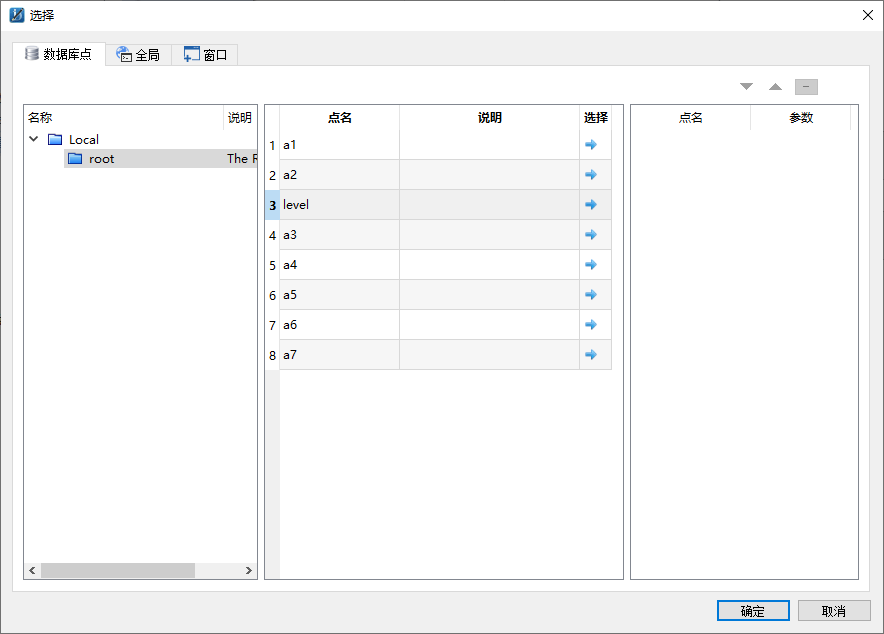This screenshot has height=634, width=884.
Task: Open the 数据库点 tab
Action: click(x=59, y=54)
